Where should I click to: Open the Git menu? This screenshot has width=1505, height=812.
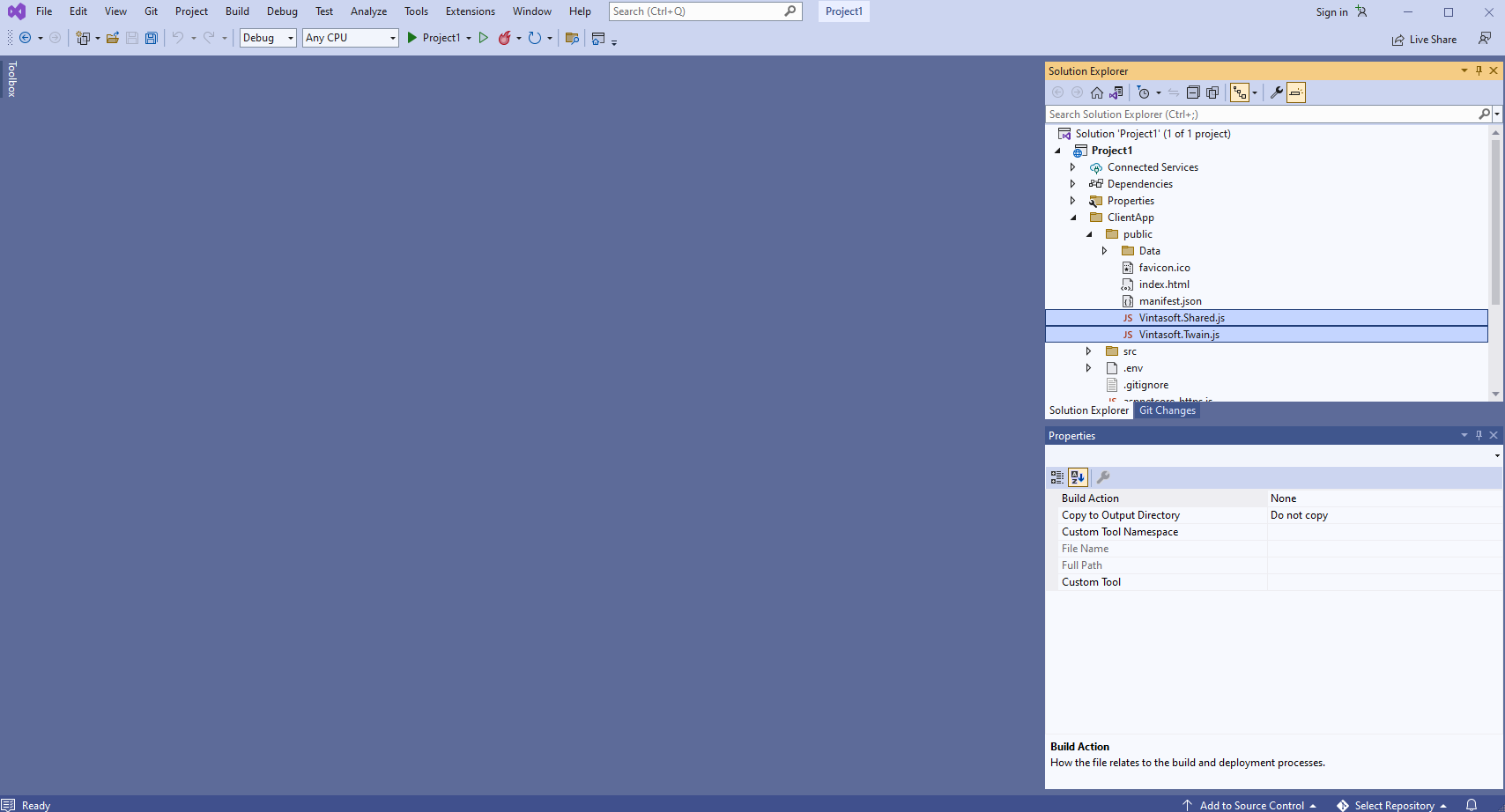[x=152, y=11]
